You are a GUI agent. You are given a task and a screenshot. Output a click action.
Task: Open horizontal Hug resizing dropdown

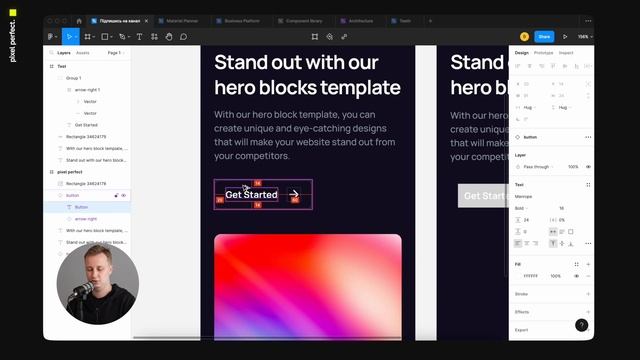(530, 107)
